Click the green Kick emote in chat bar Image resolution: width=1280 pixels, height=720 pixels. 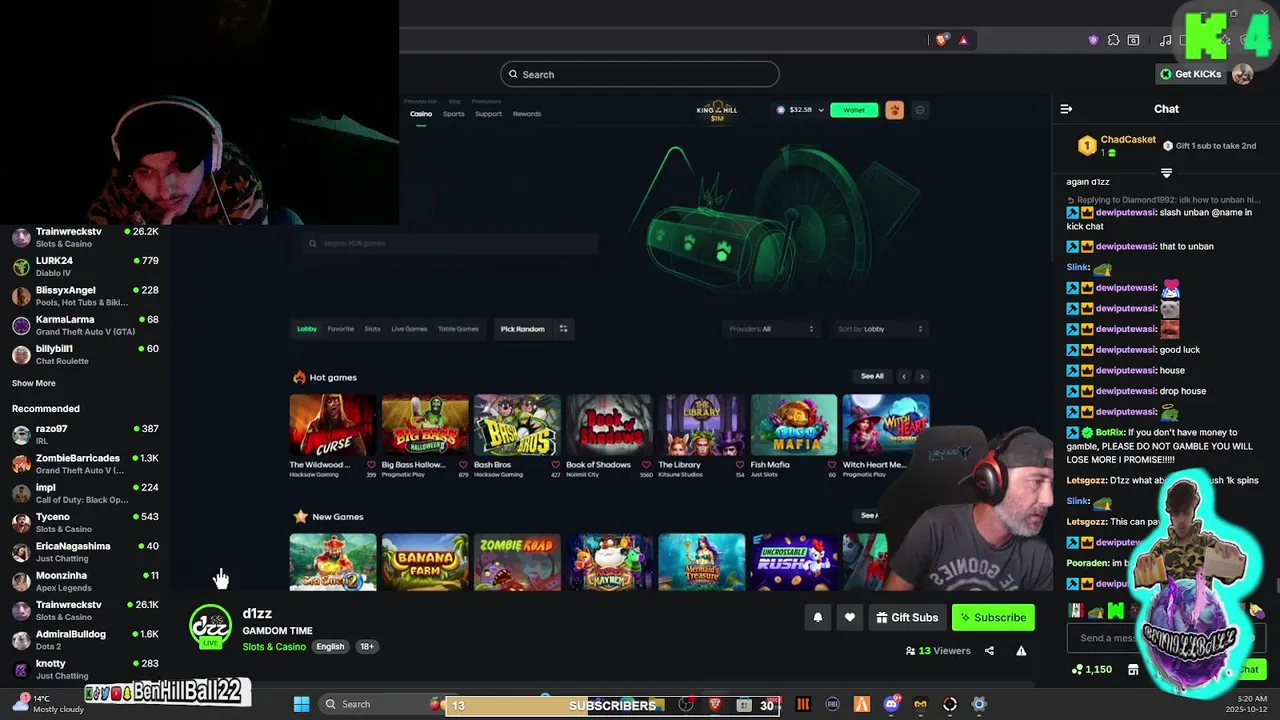point(1116,611)
